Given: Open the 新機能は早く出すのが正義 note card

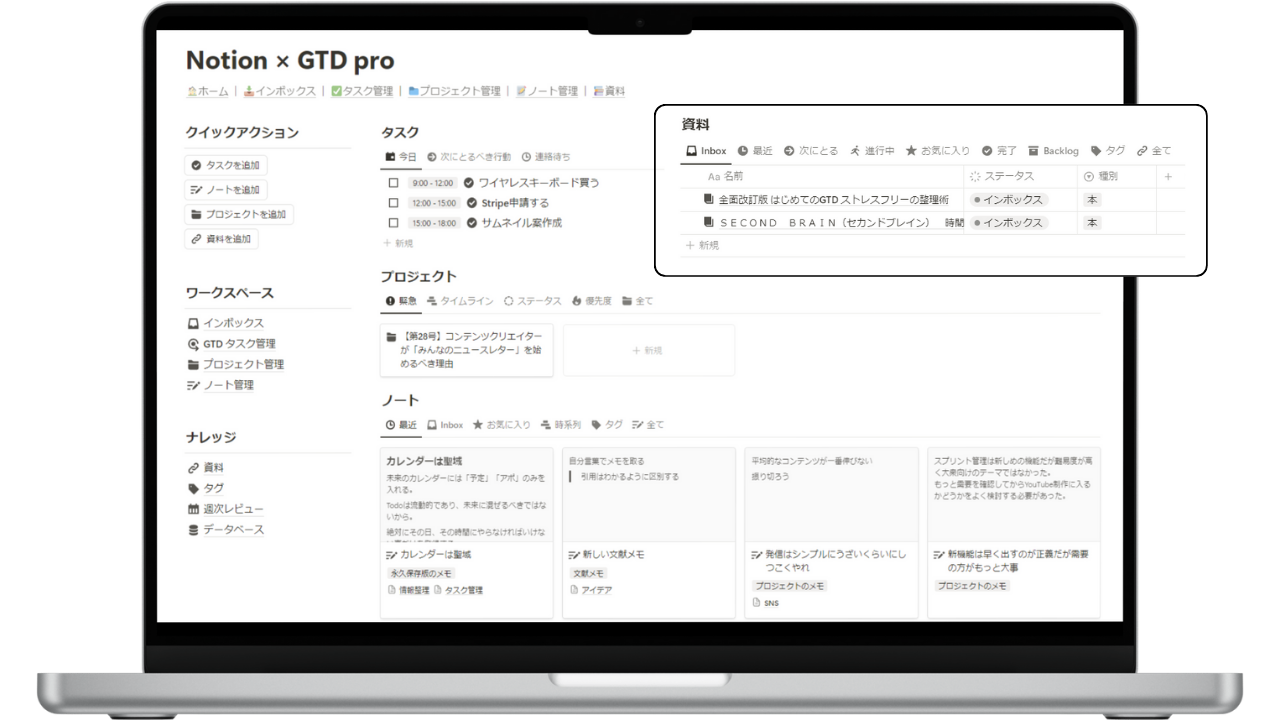Looking at the screenshot, I should coord(1014,533).
